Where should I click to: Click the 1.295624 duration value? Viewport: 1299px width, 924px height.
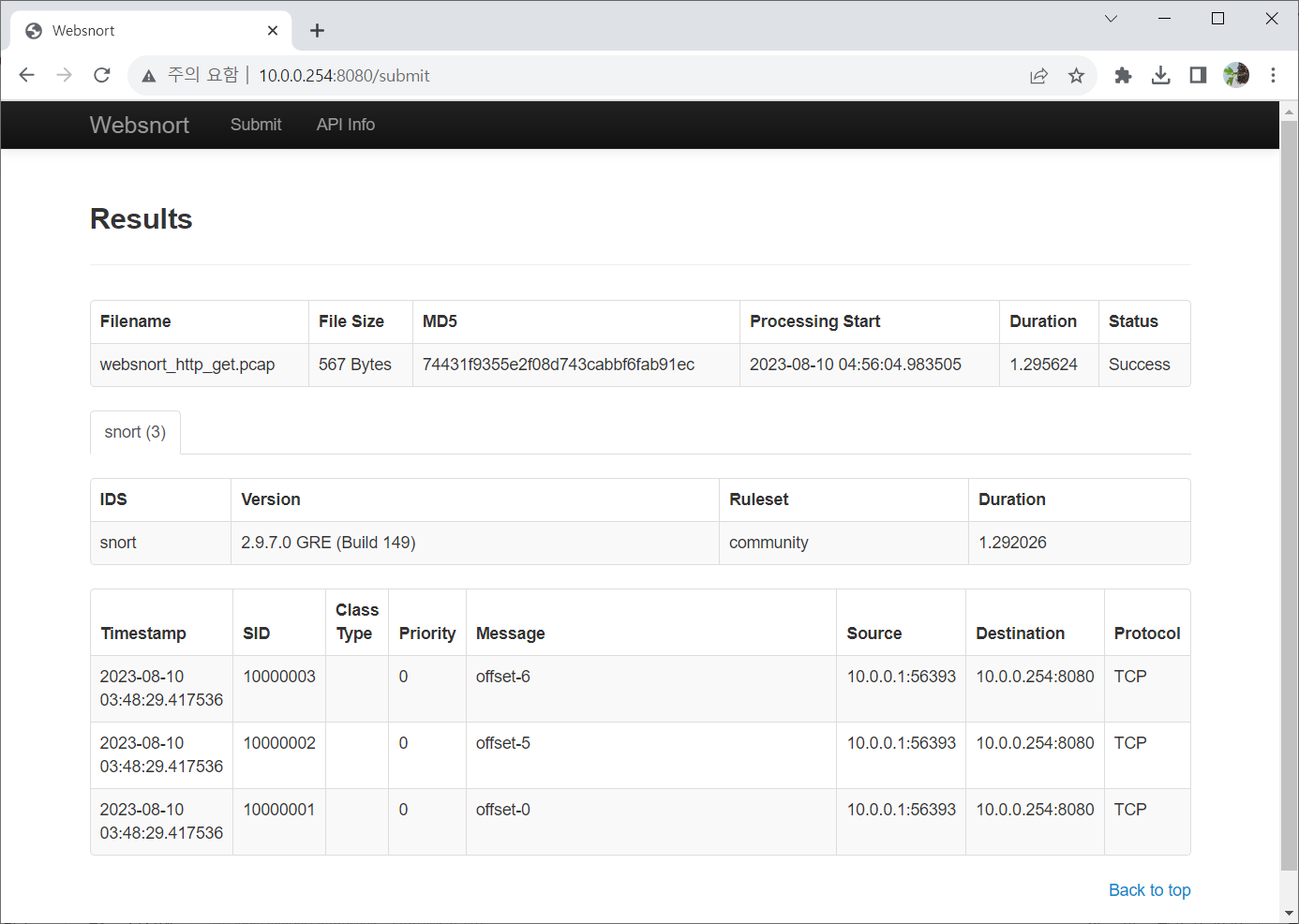(1043, 365)
